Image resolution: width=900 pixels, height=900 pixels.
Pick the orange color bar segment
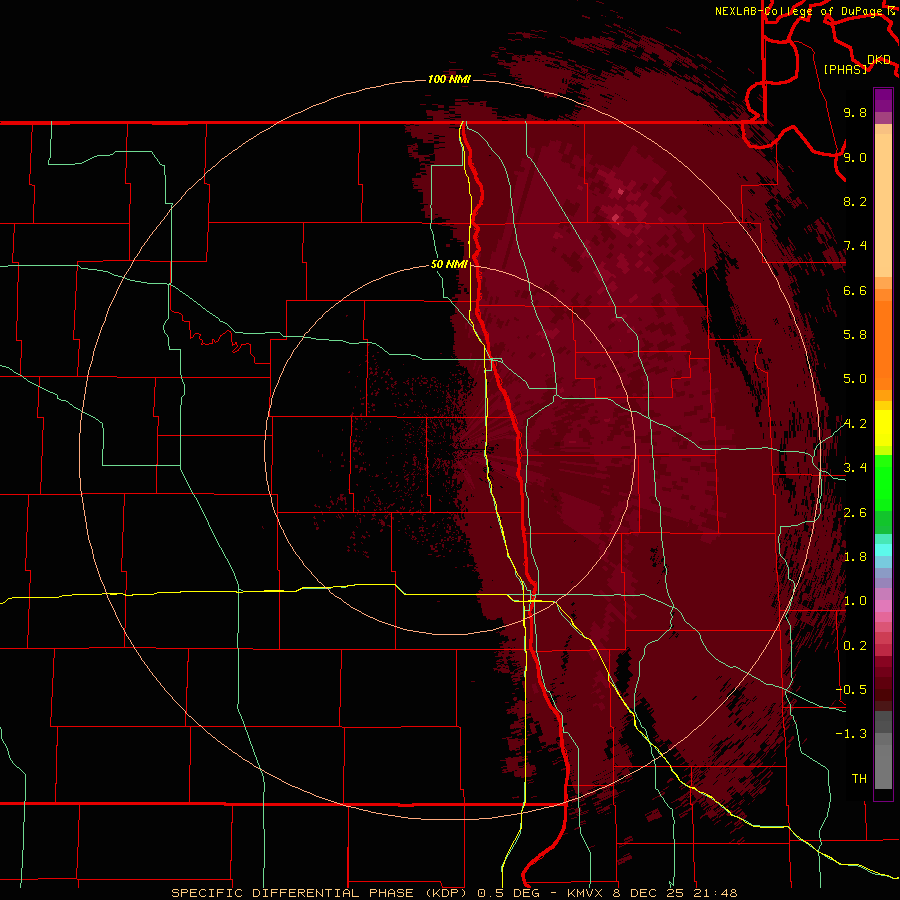[x=883, y=345]
